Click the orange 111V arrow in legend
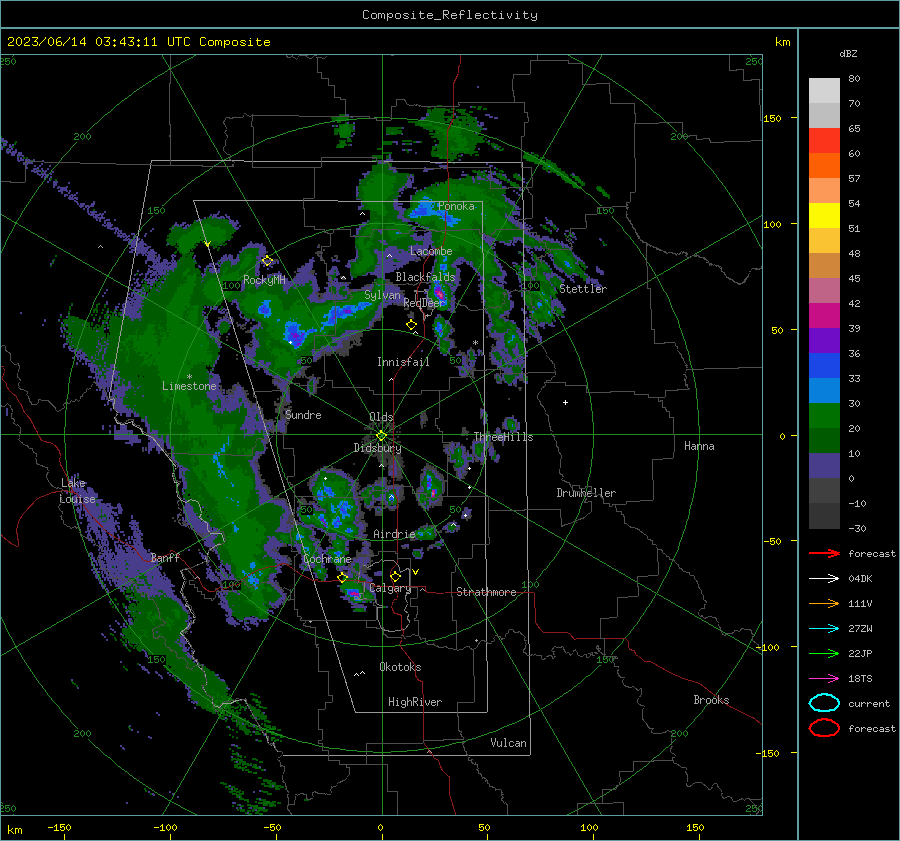Screen dimensions: 900x841 click(824, 603)
